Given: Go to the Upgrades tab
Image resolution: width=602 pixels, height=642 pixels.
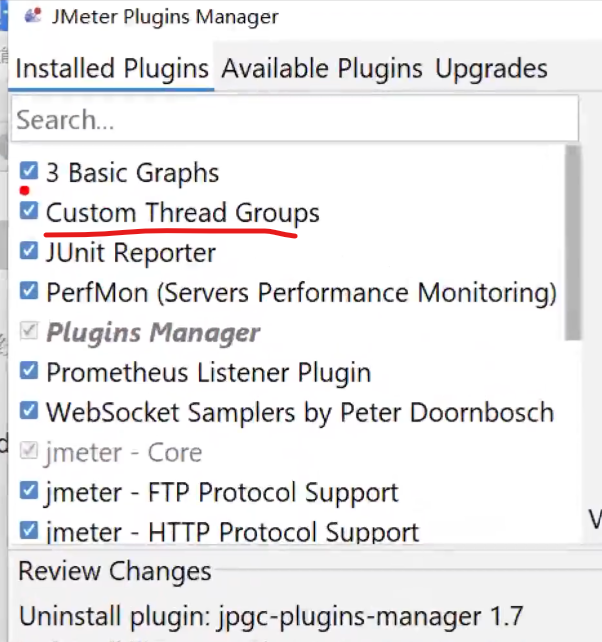Looking at the screenshot, I should pyautogui.click(x=491, y=68).
